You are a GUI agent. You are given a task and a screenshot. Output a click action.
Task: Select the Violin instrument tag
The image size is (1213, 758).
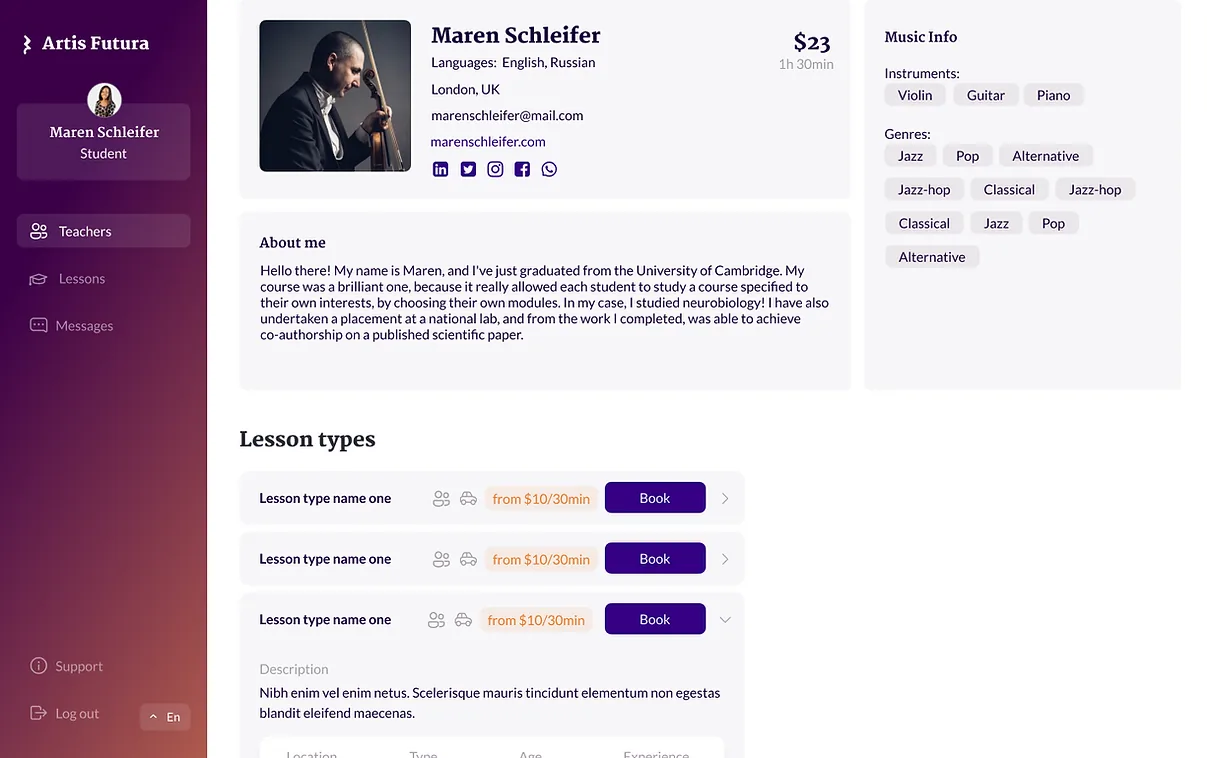(x=915, y=95)
